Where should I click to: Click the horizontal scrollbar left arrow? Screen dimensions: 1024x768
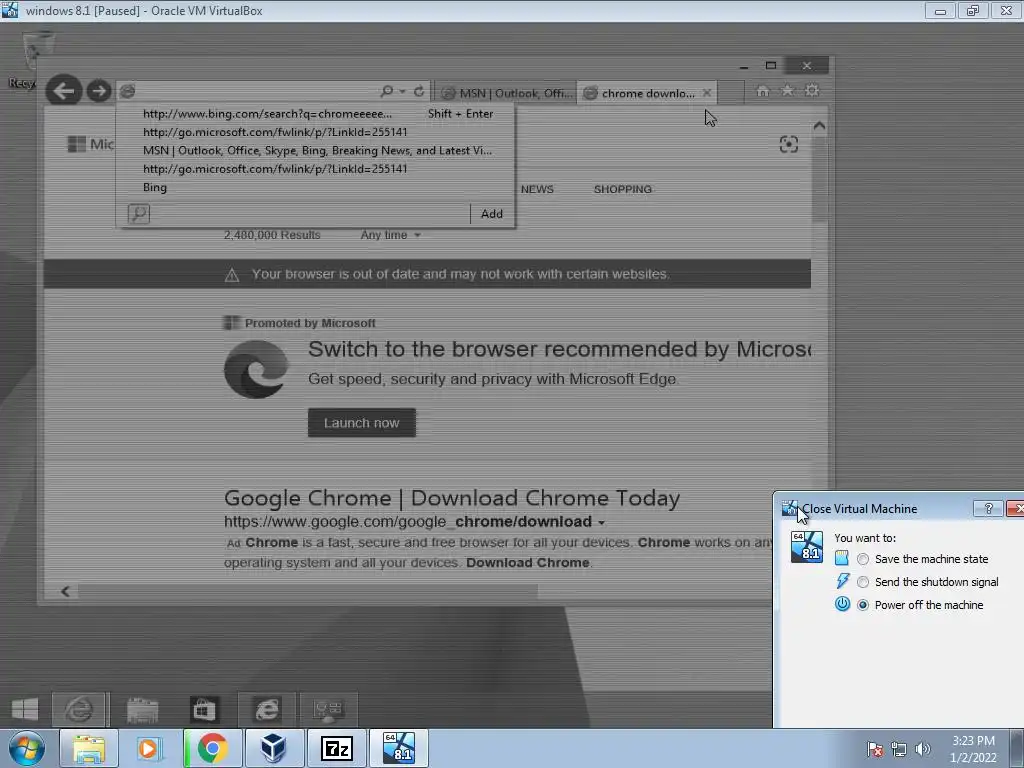click(65, 592)
